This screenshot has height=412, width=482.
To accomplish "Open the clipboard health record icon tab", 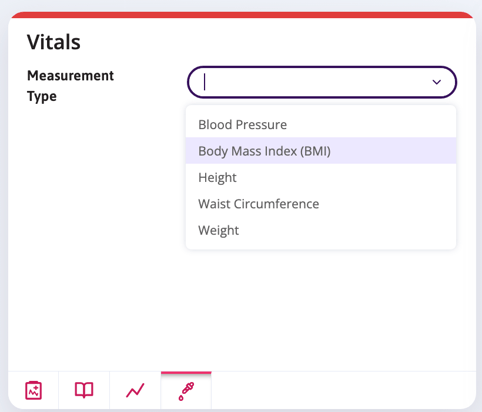I will [x=33, y=390].
